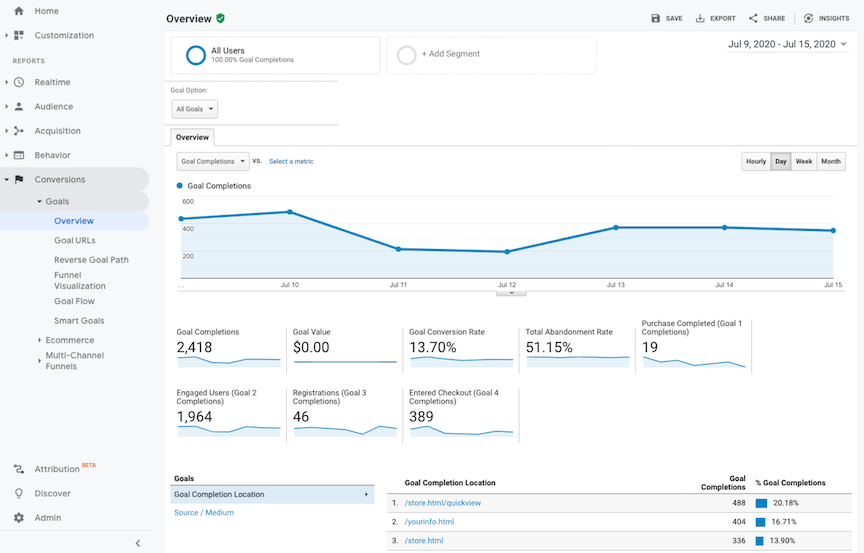The image size is (864, 553).
Task: Click the Jul 10 data point on chart
Action: coord(290,212)
